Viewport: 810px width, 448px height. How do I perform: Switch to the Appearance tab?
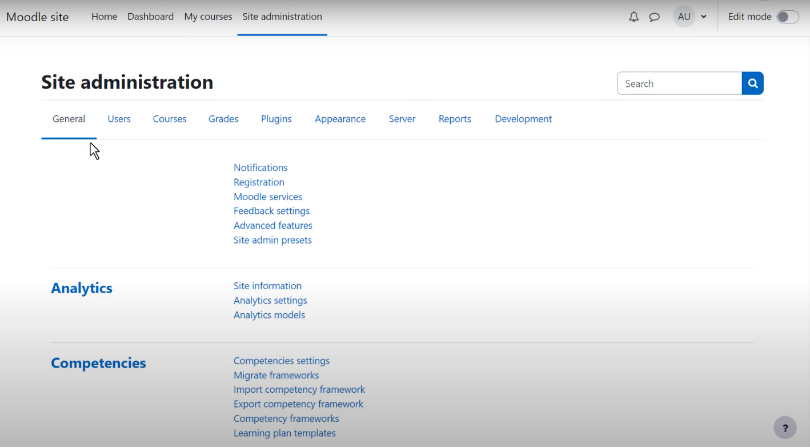click(x=340, y=119)
